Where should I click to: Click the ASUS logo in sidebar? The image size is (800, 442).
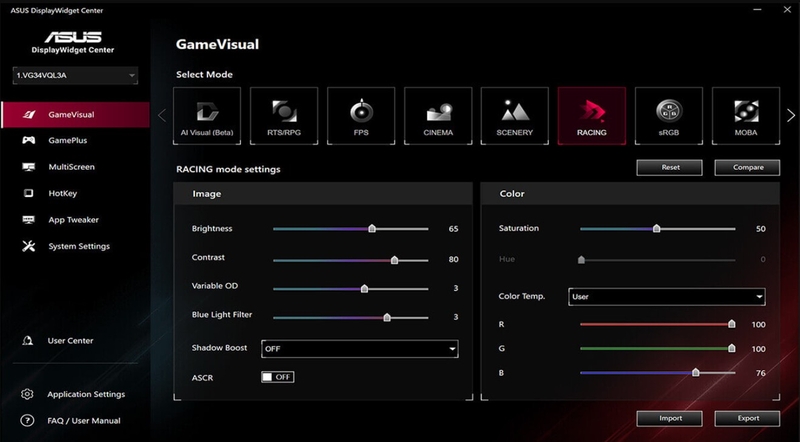point(73,37)
